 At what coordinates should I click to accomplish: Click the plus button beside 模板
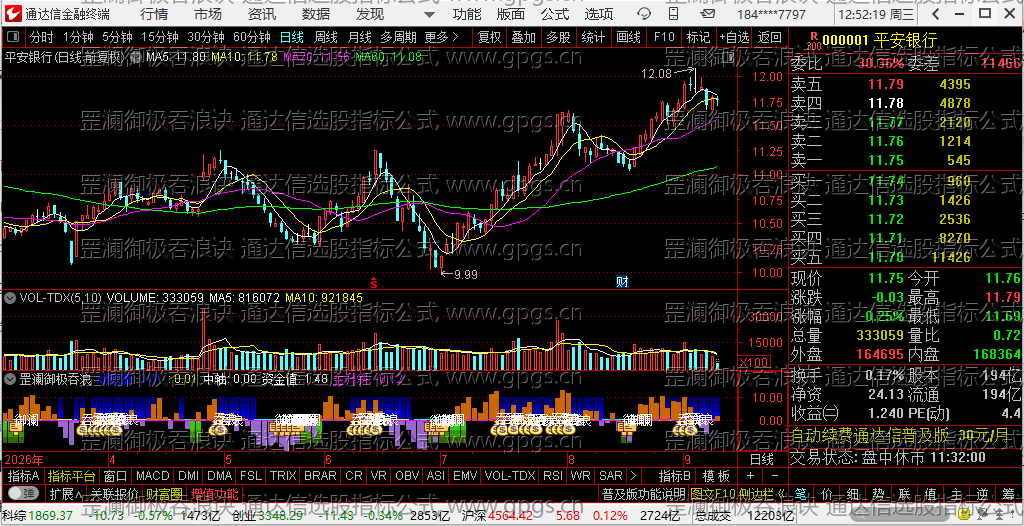[750, 476]
